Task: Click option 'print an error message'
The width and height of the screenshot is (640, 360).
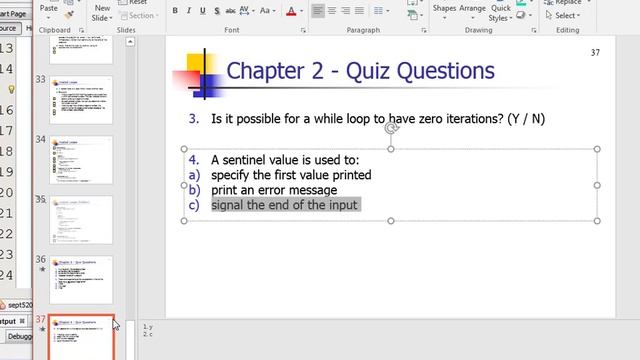Action: 274,190
